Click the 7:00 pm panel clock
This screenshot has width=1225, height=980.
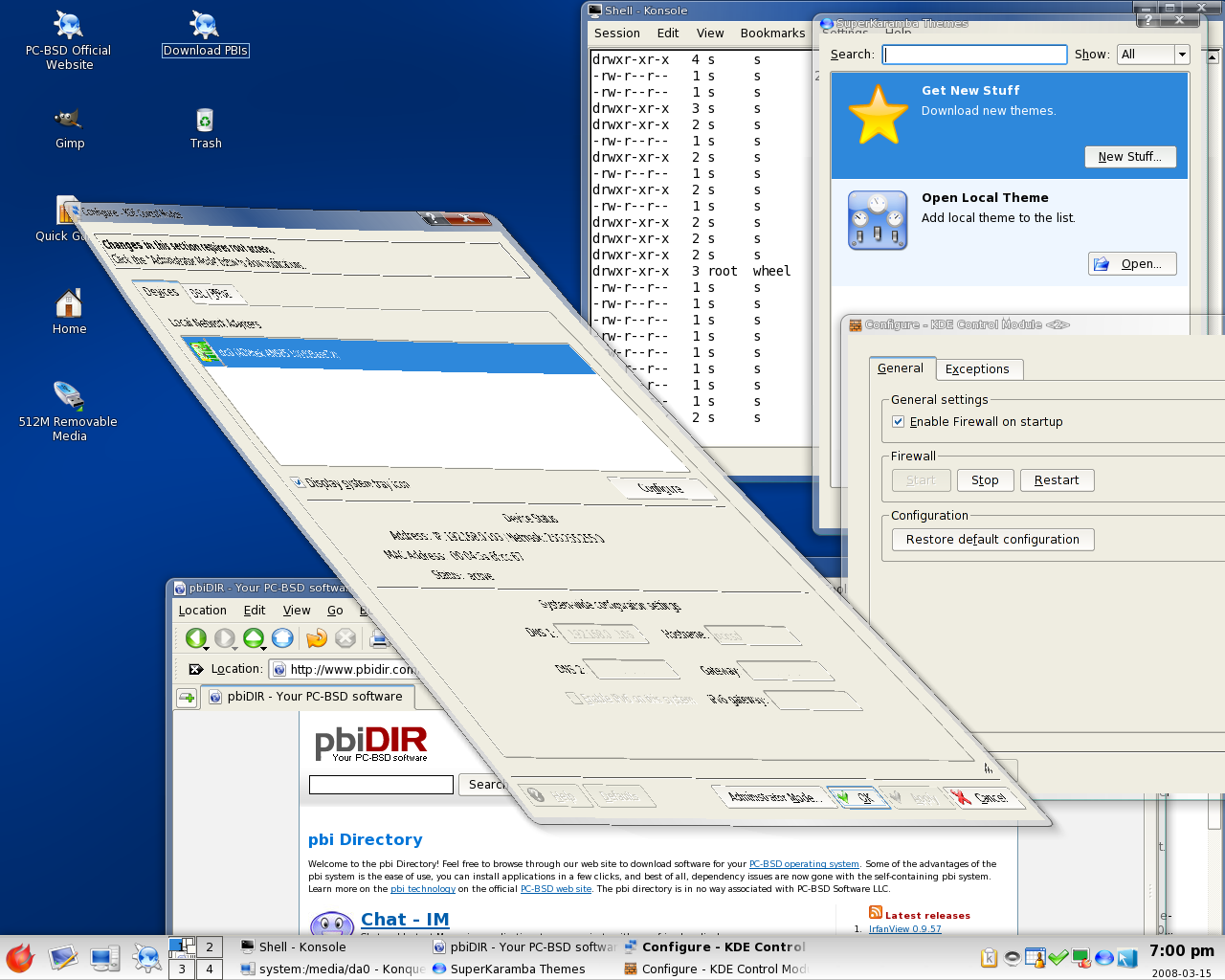[x=1181, y=950]
